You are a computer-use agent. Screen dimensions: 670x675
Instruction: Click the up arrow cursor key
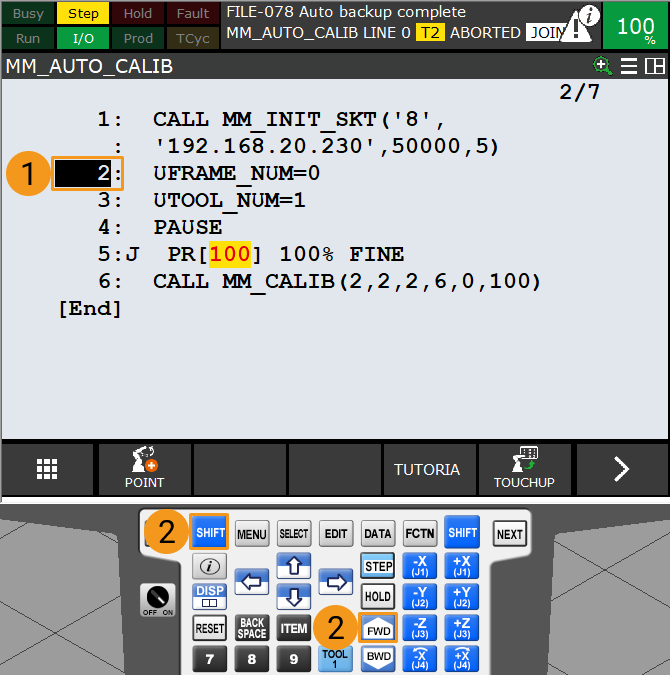click(294, 566)
